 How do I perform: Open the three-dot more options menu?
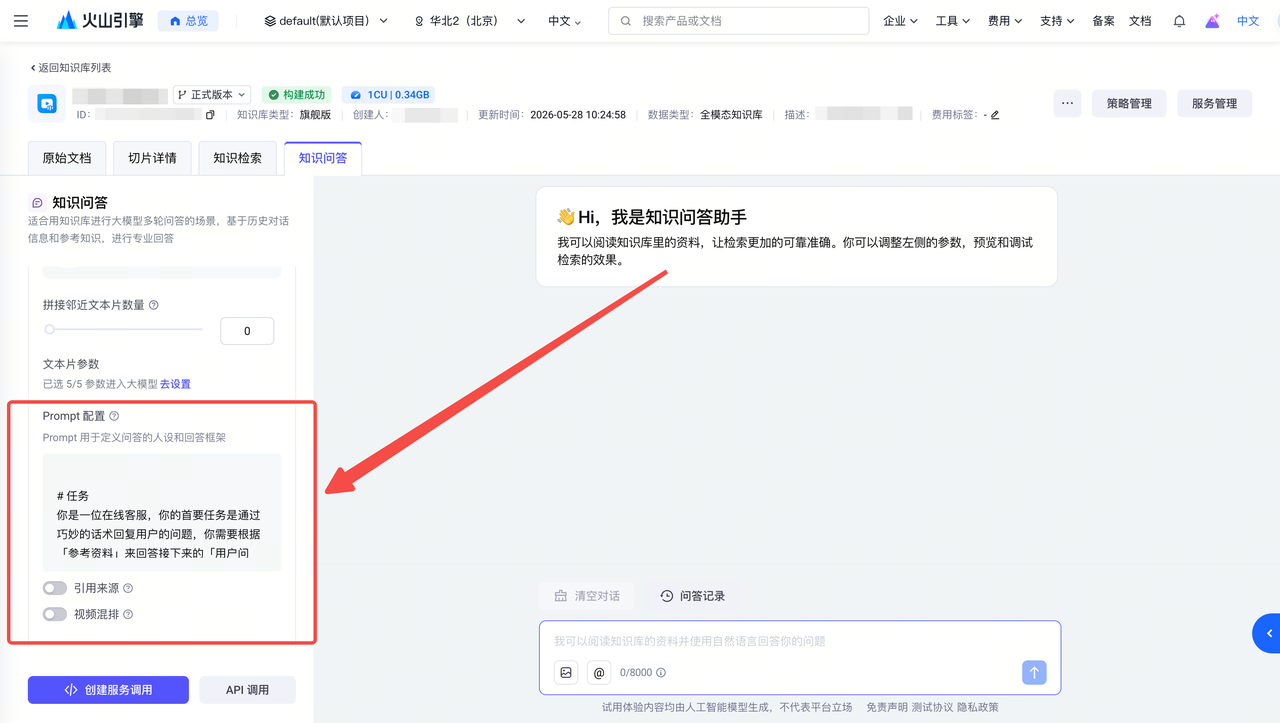coord(1067,103)
